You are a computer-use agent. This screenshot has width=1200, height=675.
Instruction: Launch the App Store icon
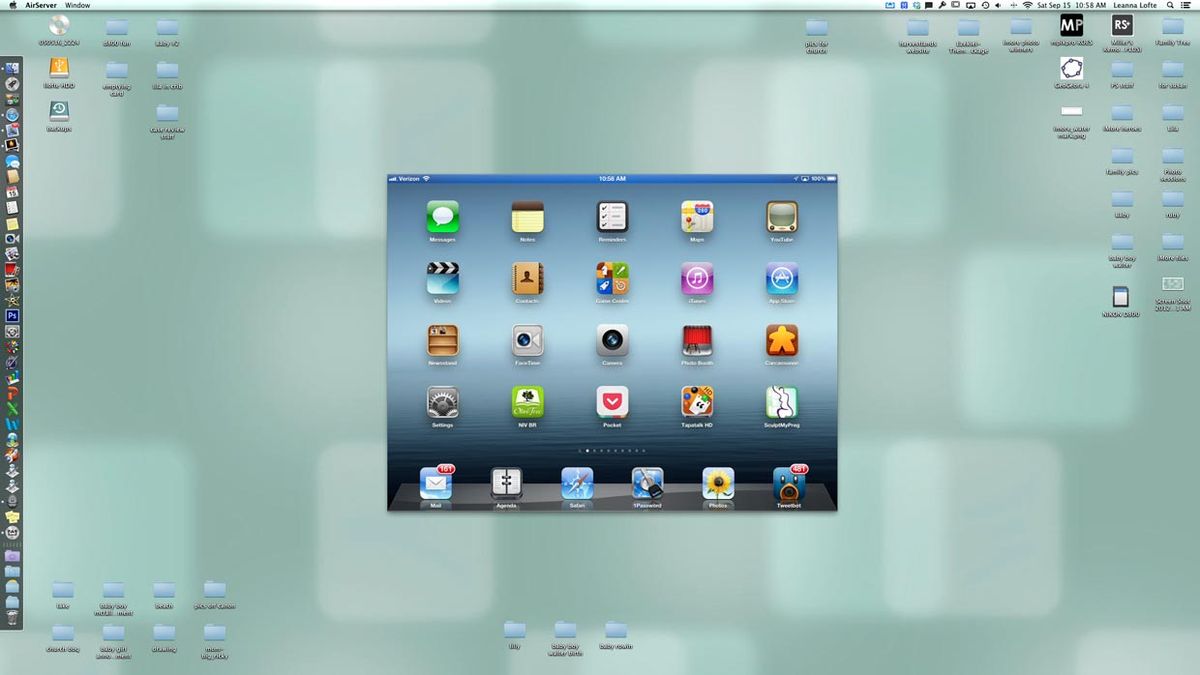(782, 278)
